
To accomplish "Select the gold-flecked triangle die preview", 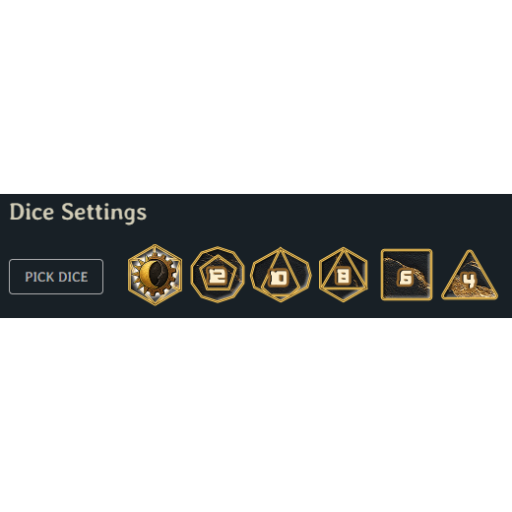I will pyautogui.click(x=469, y=275).
